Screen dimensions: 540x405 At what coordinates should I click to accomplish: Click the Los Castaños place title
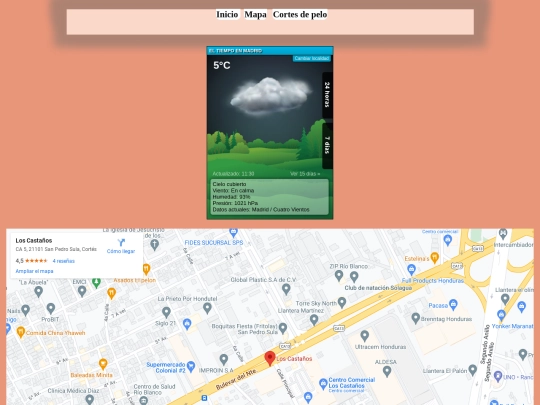tap(34, 240)
